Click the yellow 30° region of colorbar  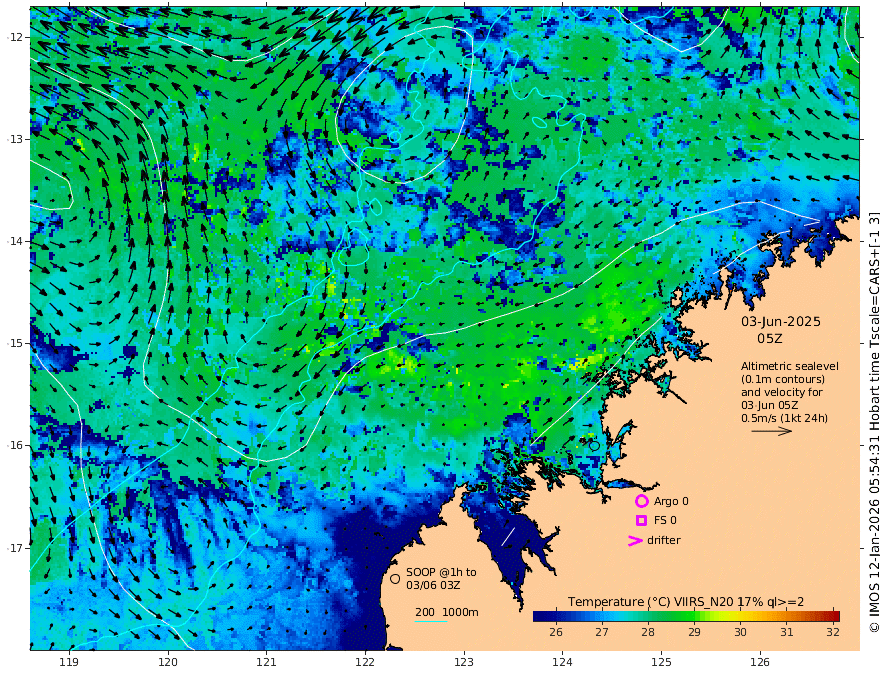pos(740,616)
